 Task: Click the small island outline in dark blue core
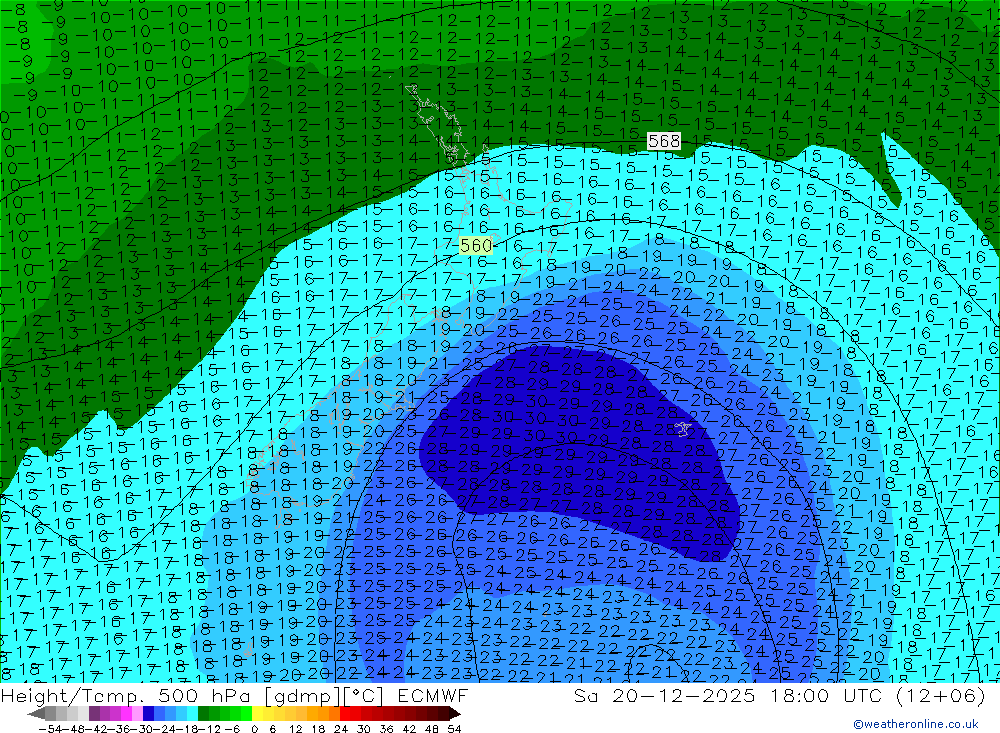pyautogui.click(x=683, y=429)
